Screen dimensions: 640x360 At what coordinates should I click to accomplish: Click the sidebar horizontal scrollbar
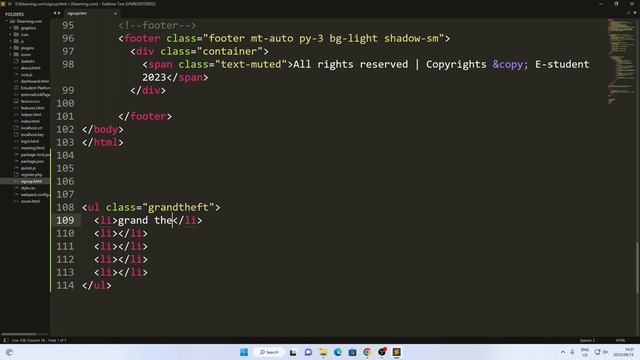18,334
